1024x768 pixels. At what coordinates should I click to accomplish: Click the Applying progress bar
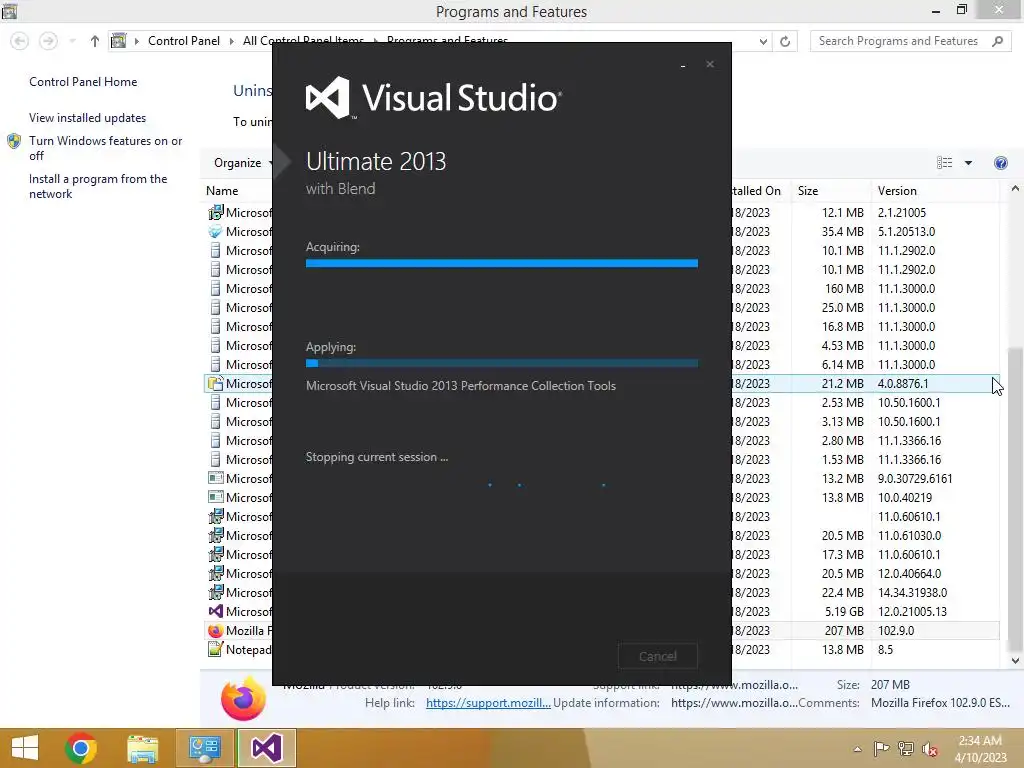coord(502,363)
